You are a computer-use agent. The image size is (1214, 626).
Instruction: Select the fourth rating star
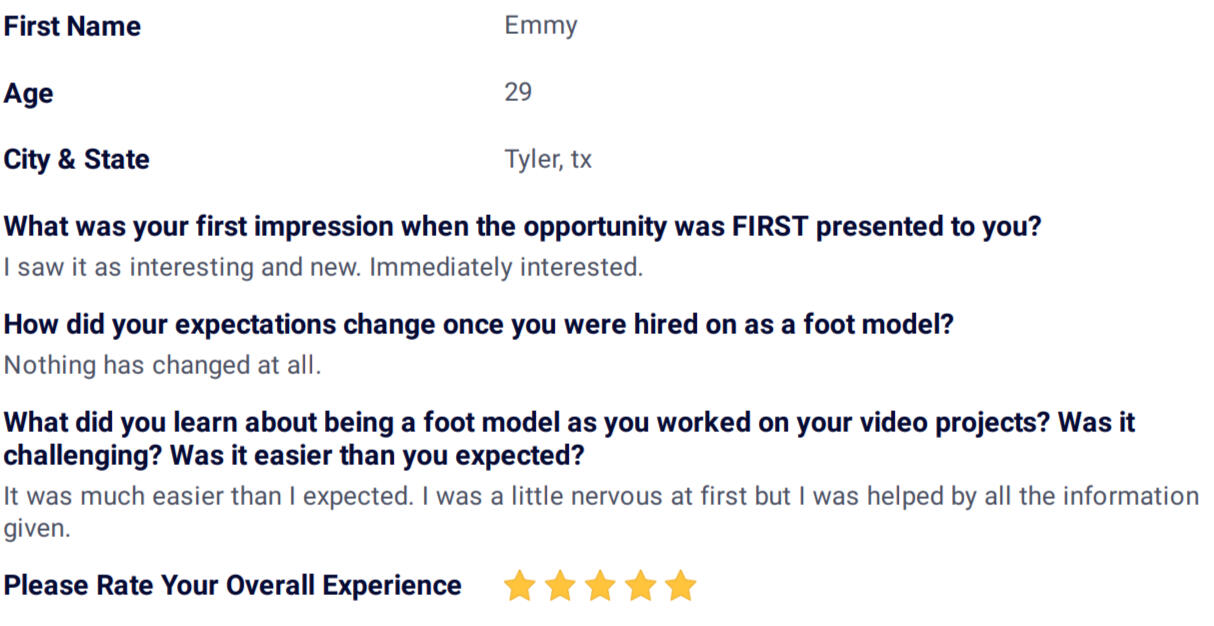[640, 586]
